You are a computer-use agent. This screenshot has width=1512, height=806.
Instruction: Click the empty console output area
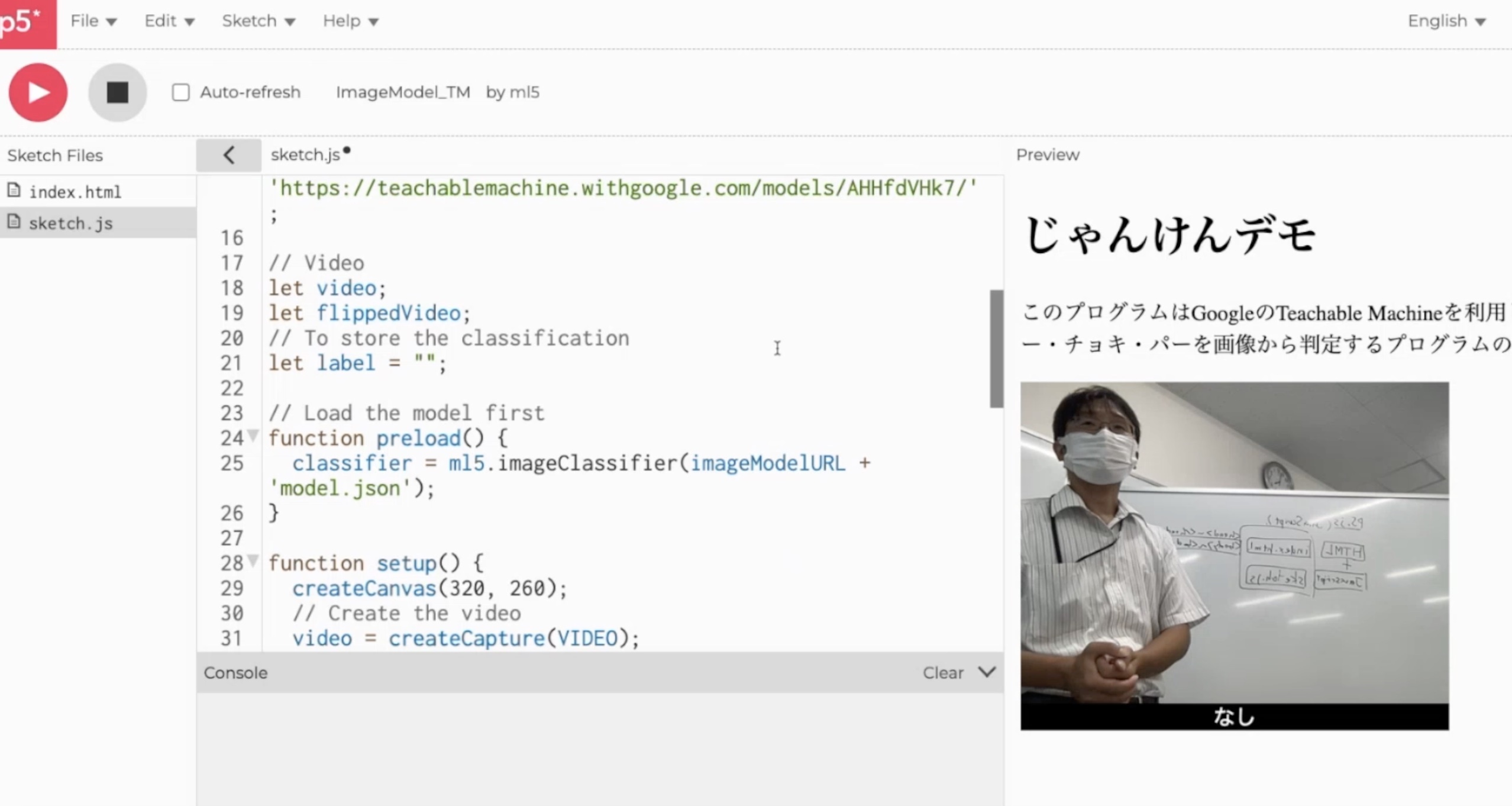pos(600,749)
